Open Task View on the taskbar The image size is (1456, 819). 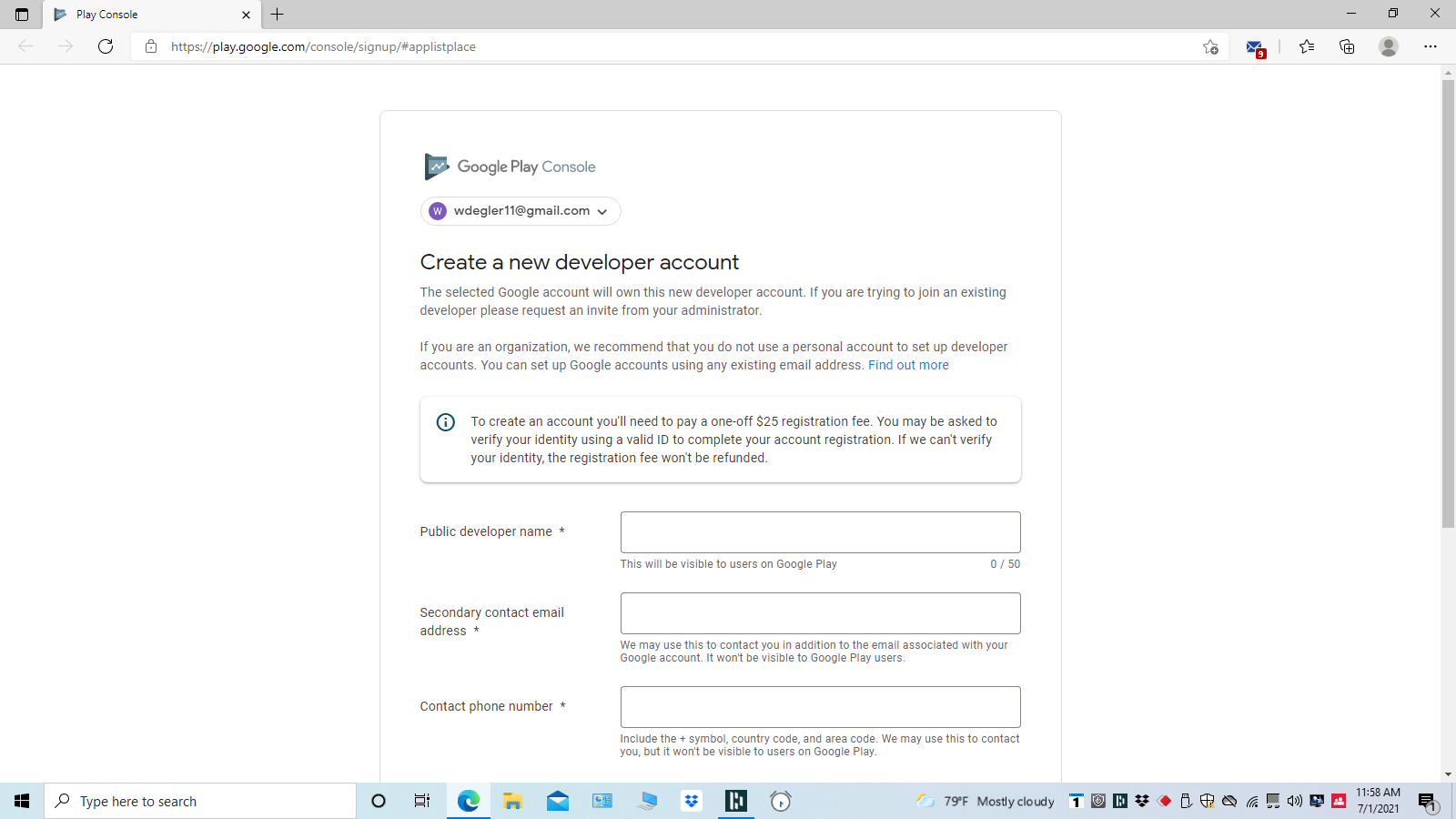[422, 801]
